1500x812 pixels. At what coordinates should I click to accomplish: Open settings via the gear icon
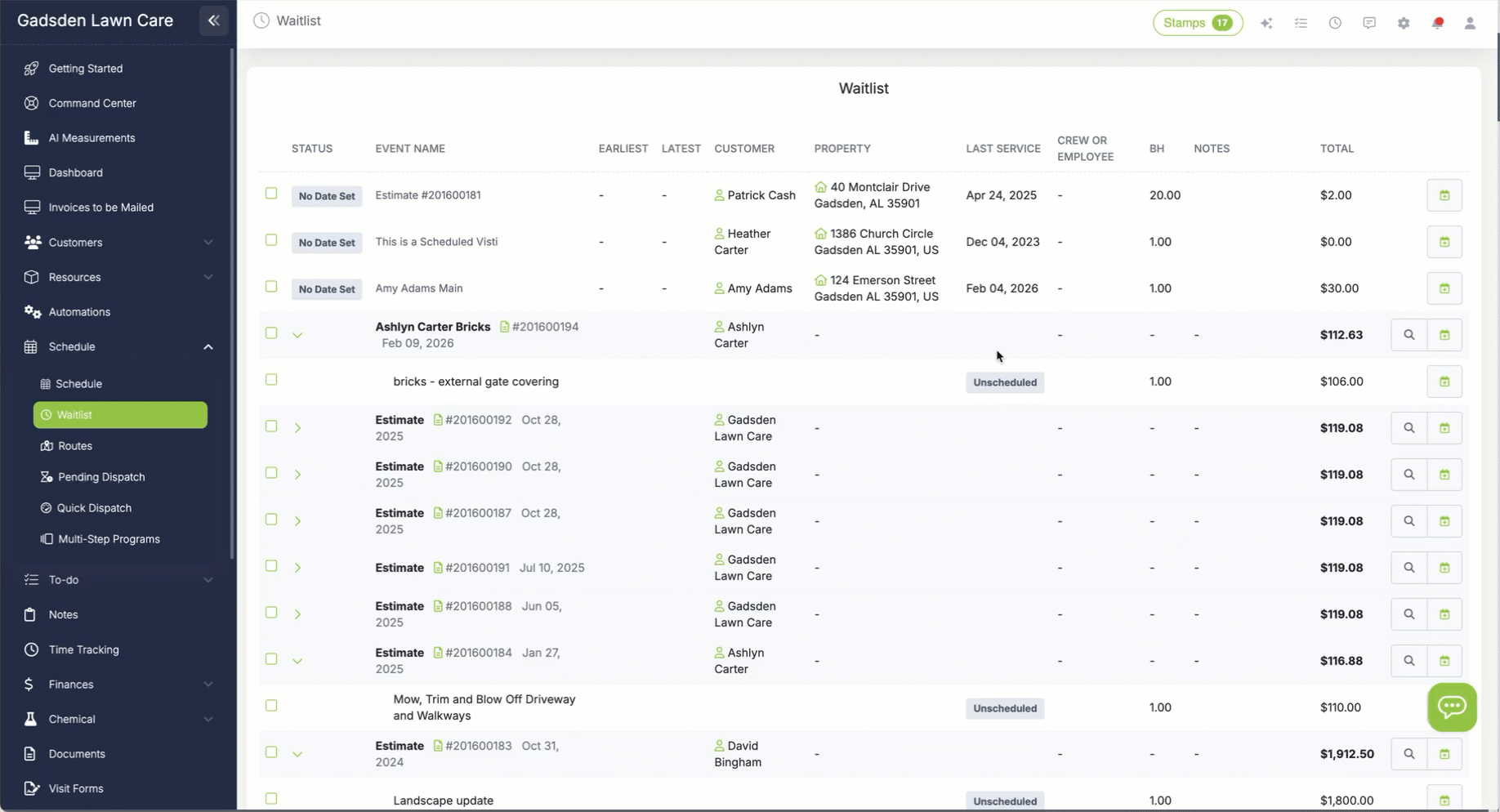[1404, 23]
